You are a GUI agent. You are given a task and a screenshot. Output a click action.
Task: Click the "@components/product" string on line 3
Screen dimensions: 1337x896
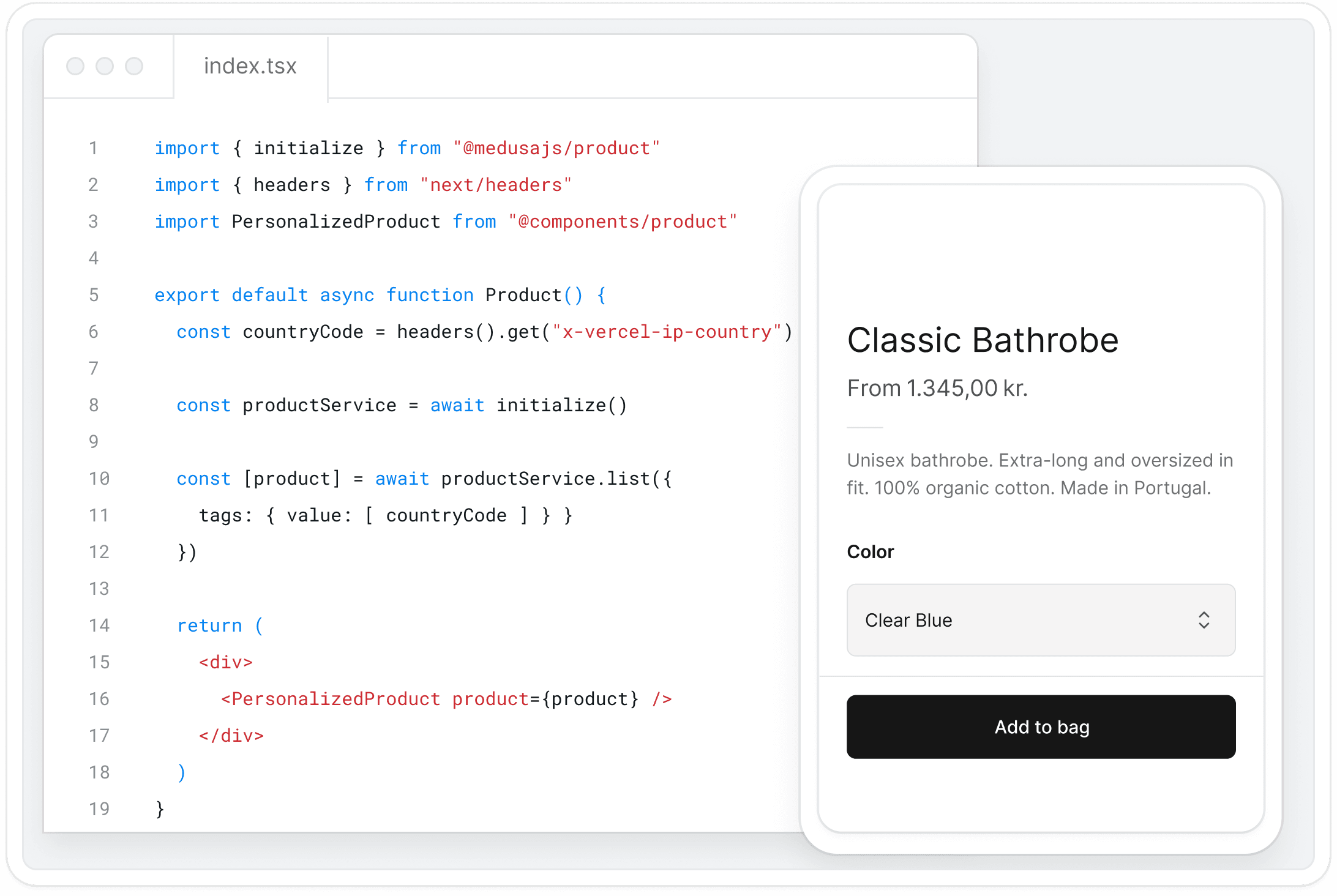[x=623, y=222]
